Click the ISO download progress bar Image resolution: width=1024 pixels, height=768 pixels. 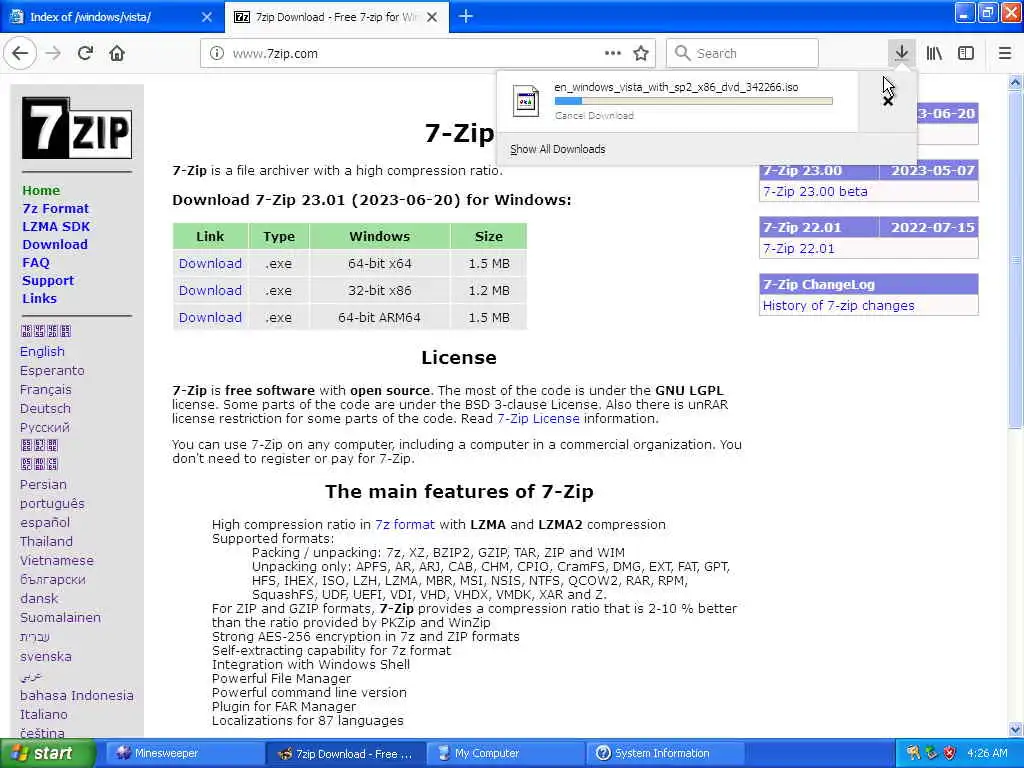(x=694, y=101)
